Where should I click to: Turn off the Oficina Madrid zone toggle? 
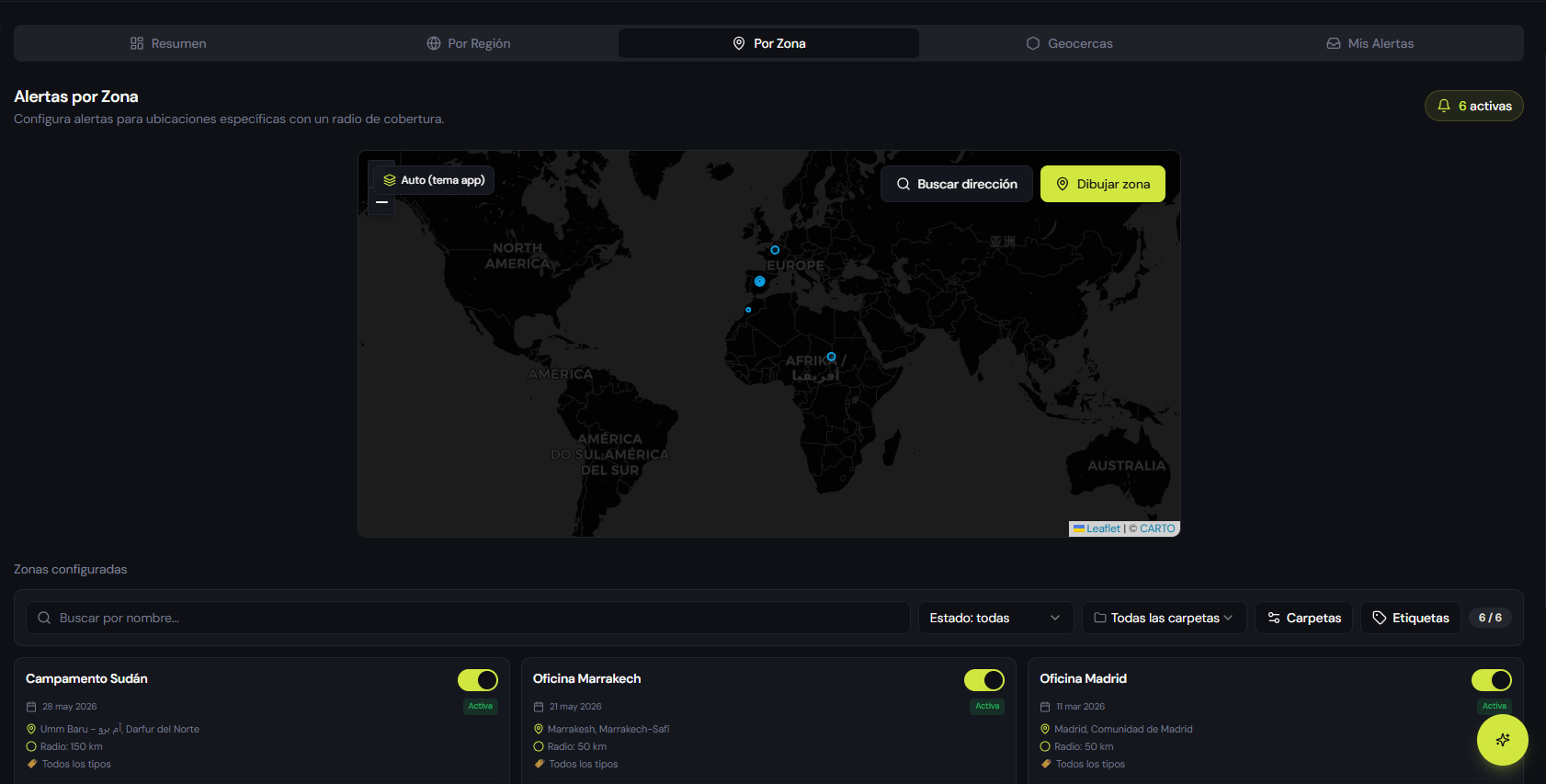pos(1491,680)
